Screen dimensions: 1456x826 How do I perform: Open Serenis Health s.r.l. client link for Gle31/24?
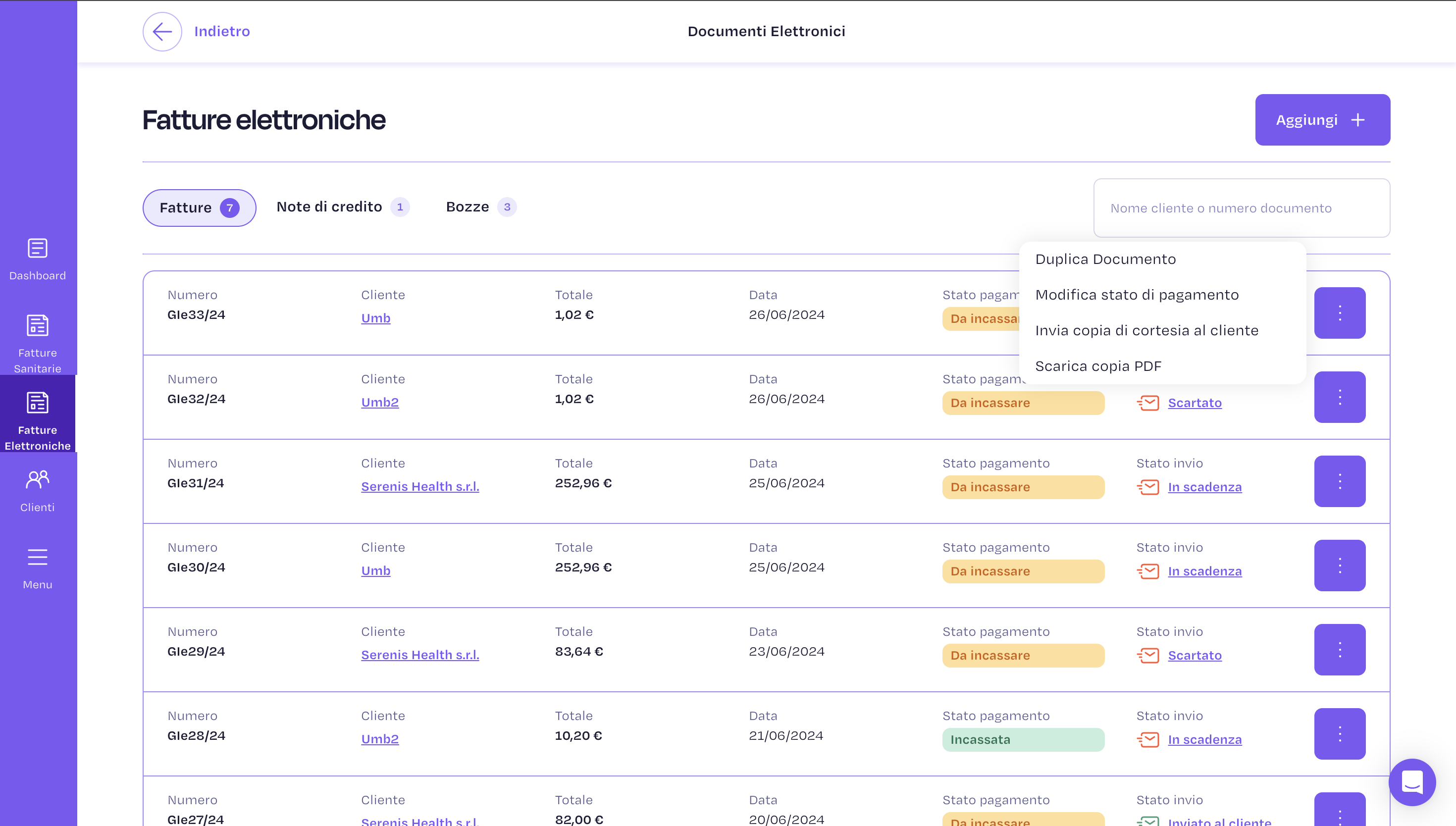click(x=420, y=487)
